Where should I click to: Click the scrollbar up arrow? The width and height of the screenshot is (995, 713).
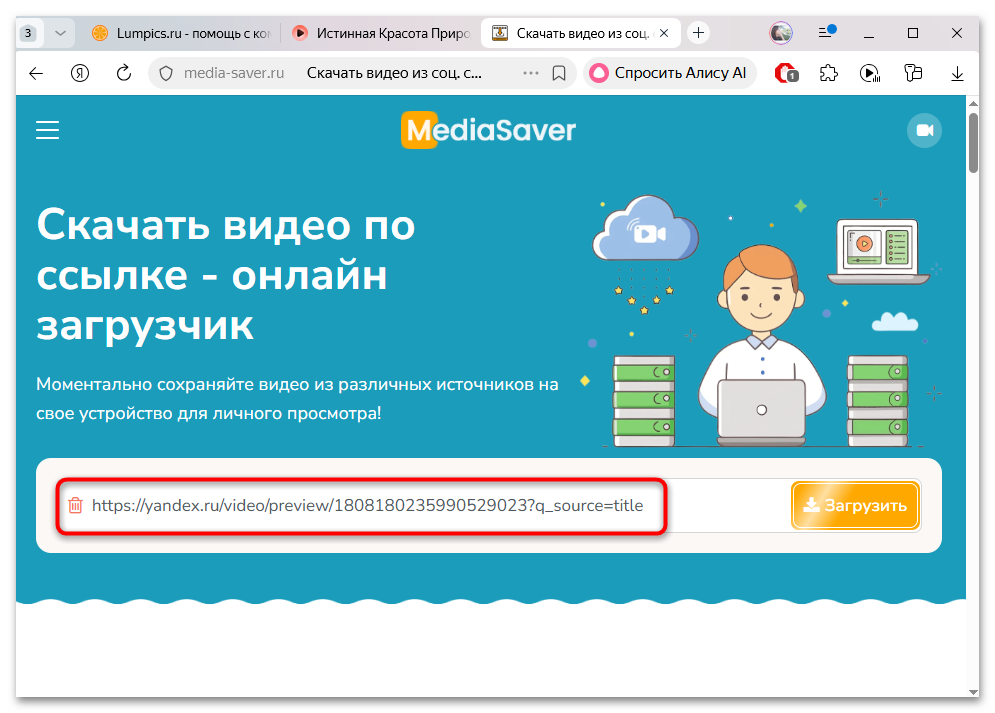click(973, 103)
